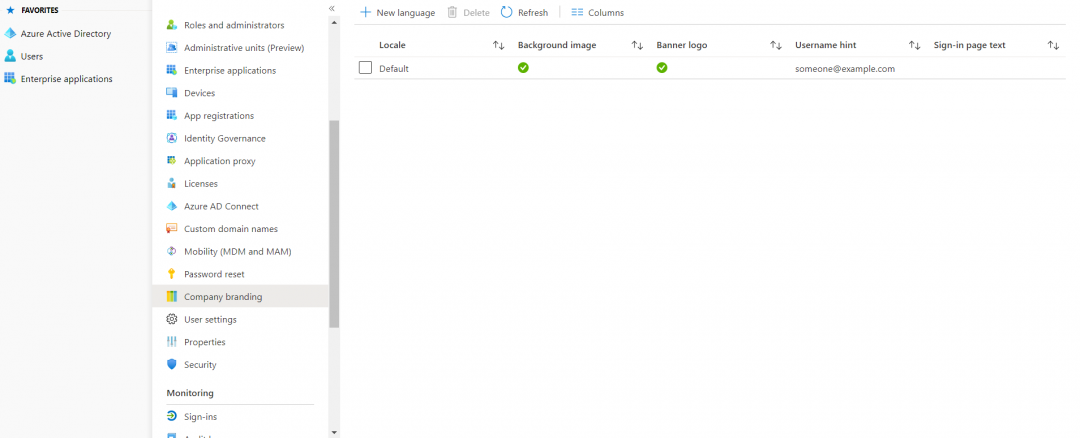Click the Delete button
The image size is (1080, 438).
pyautogui.click(x=468, y=12)
